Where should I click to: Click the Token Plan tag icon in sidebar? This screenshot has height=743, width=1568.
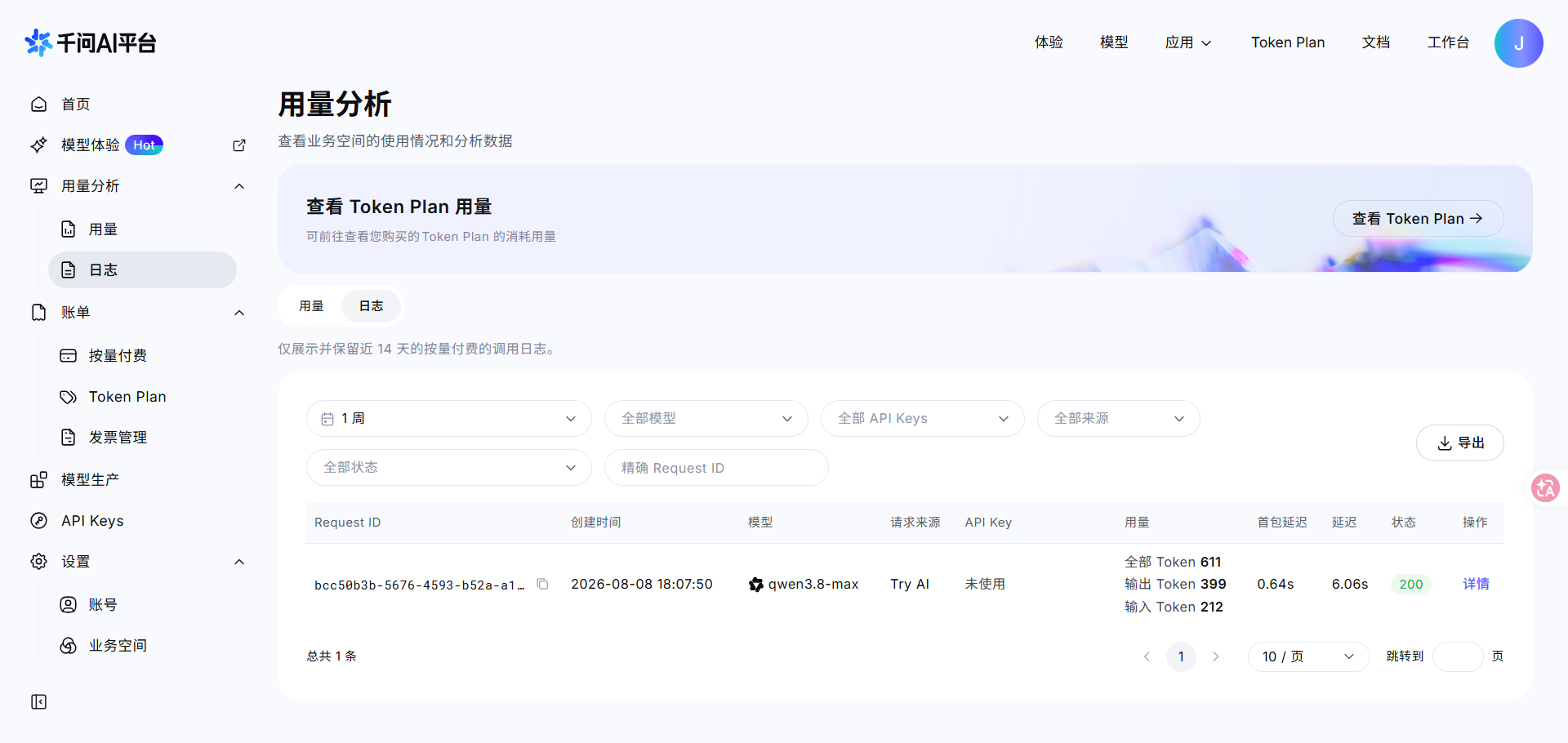point(69,397)
